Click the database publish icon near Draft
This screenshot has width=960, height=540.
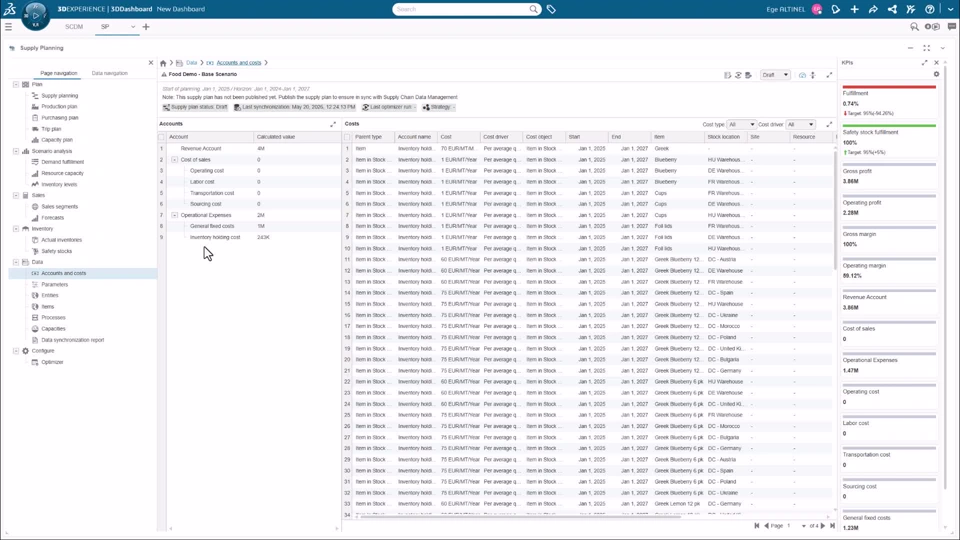point(748,75)
